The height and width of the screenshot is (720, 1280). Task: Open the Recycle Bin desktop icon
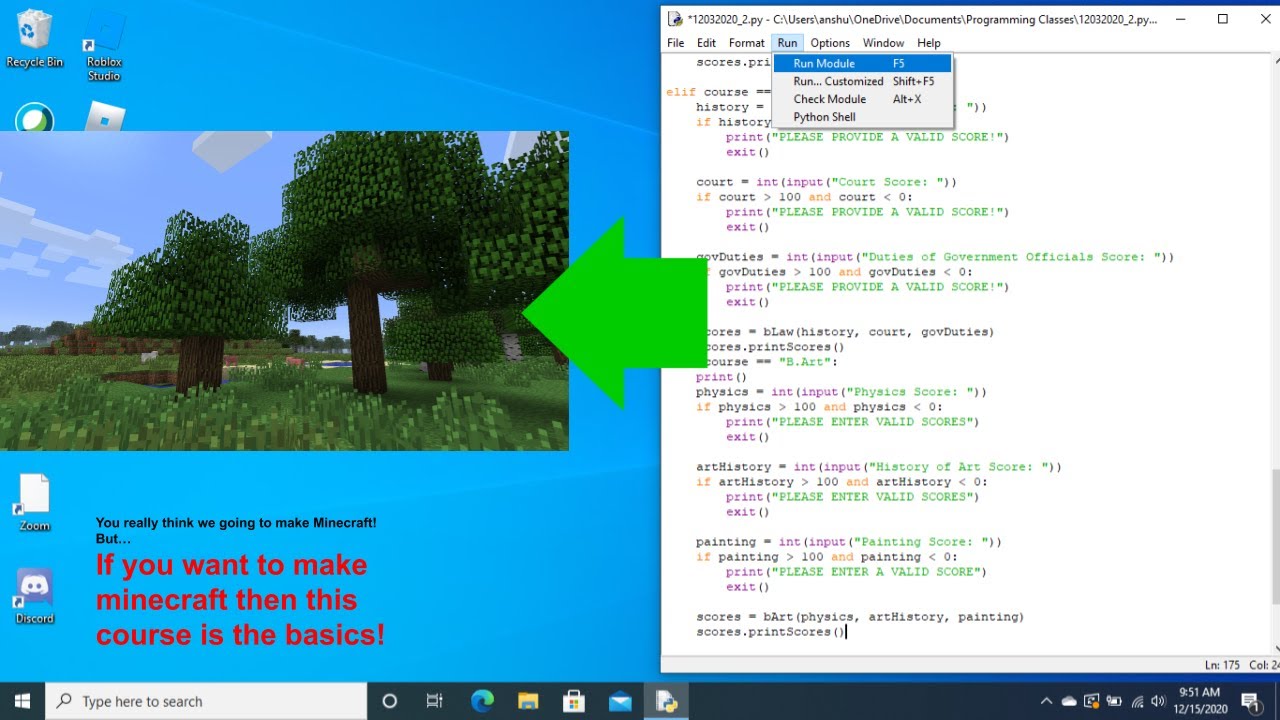coord(34,38)
